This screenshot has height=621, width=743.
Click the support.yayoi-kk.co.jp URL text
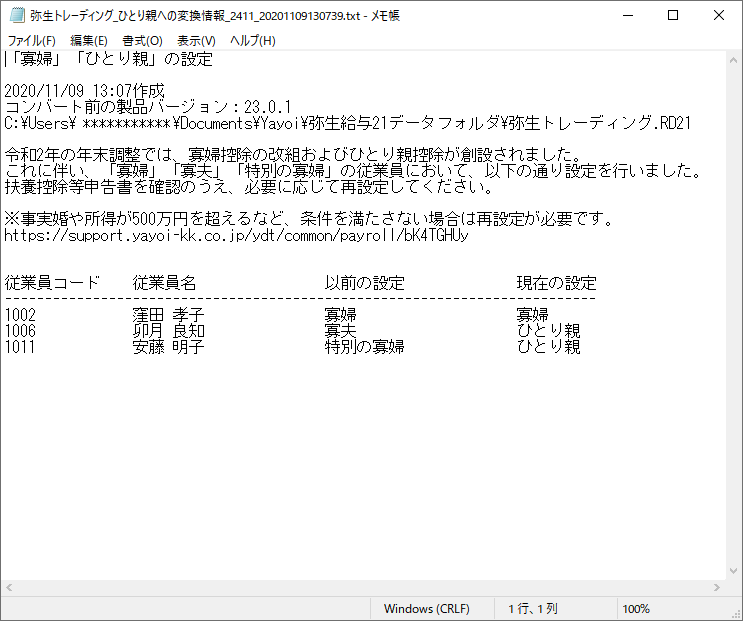pyautogui.click(x=236, y=235)
